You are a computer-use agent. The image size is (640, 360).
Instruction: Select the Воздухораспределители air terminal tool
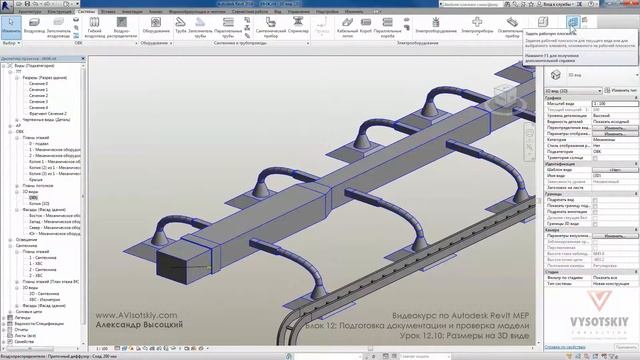click(x=122, y=27)
